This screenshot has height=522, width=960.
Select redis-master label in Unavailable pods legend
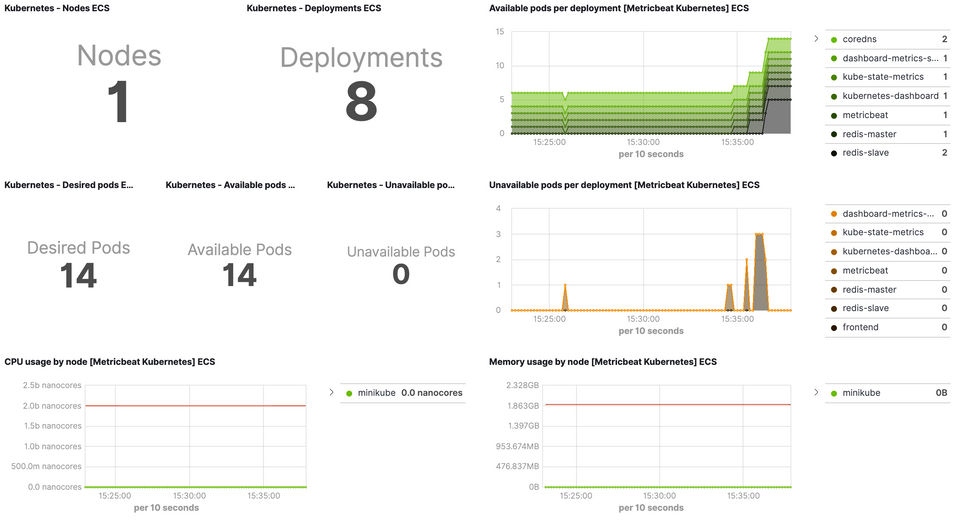point(869,289)
